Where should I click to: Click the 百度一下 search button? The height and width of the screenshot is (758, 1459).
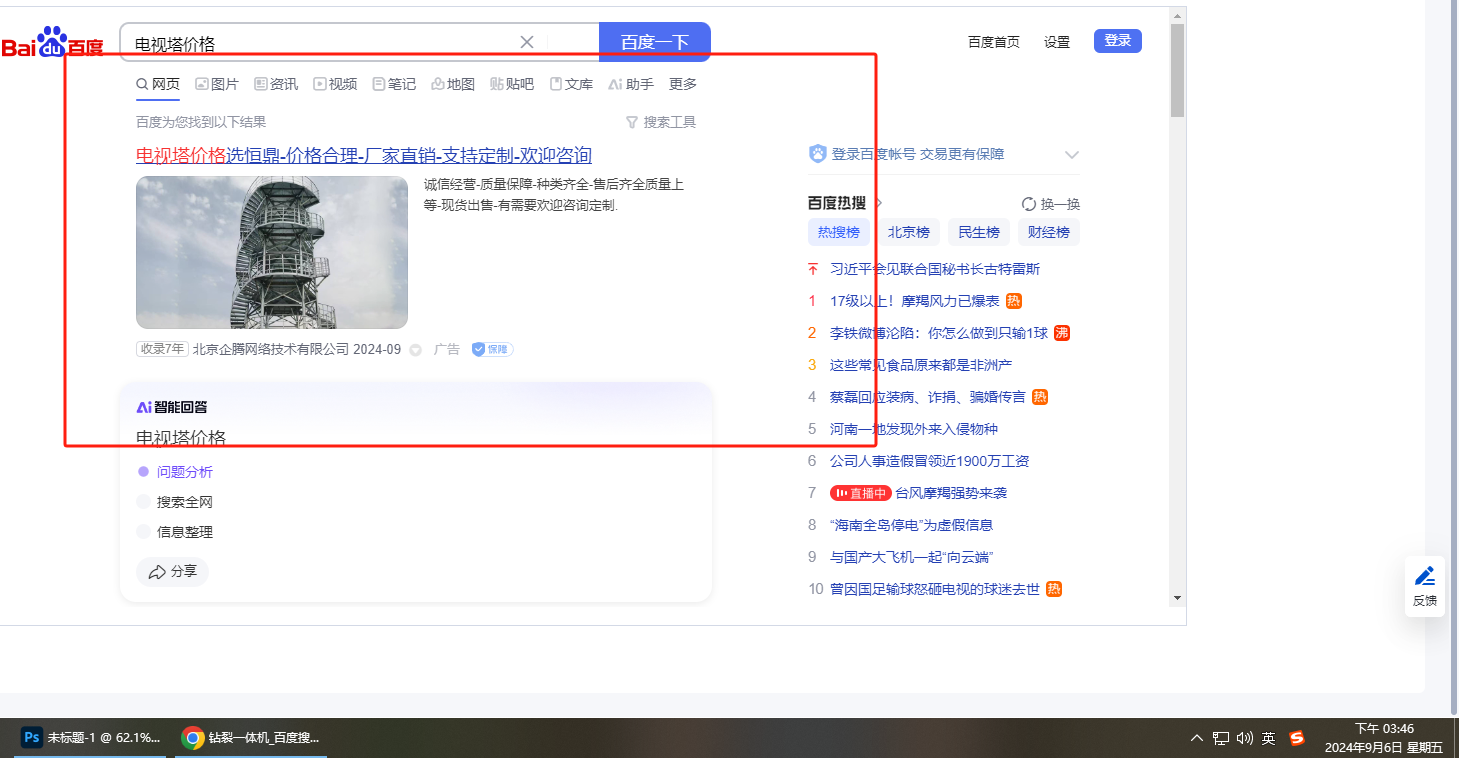pyautogui.click(x=655, y=42)
